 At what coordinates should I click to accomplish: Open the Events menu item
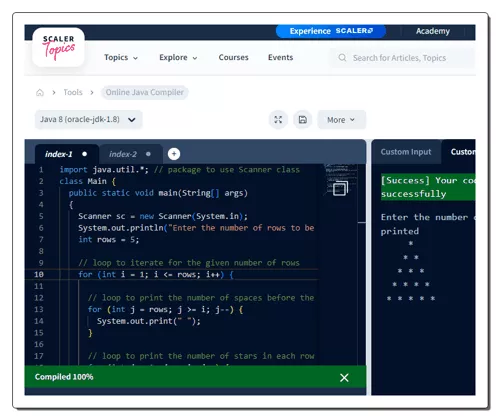[x=281, y=57]
